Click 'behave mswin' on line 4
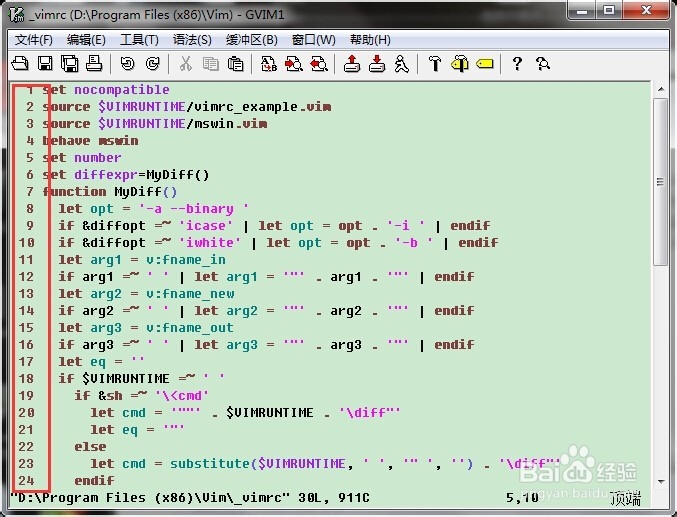The width and height of the screenshot is (677, 517). click(90, 141)
